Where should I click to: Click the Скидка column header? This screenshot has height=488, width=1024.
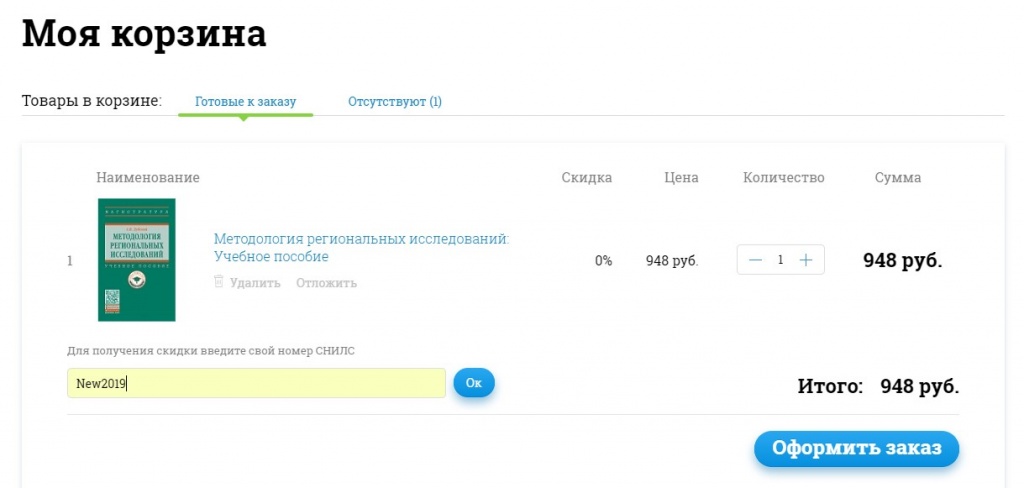pyautogui.click(x=586, y=178)
